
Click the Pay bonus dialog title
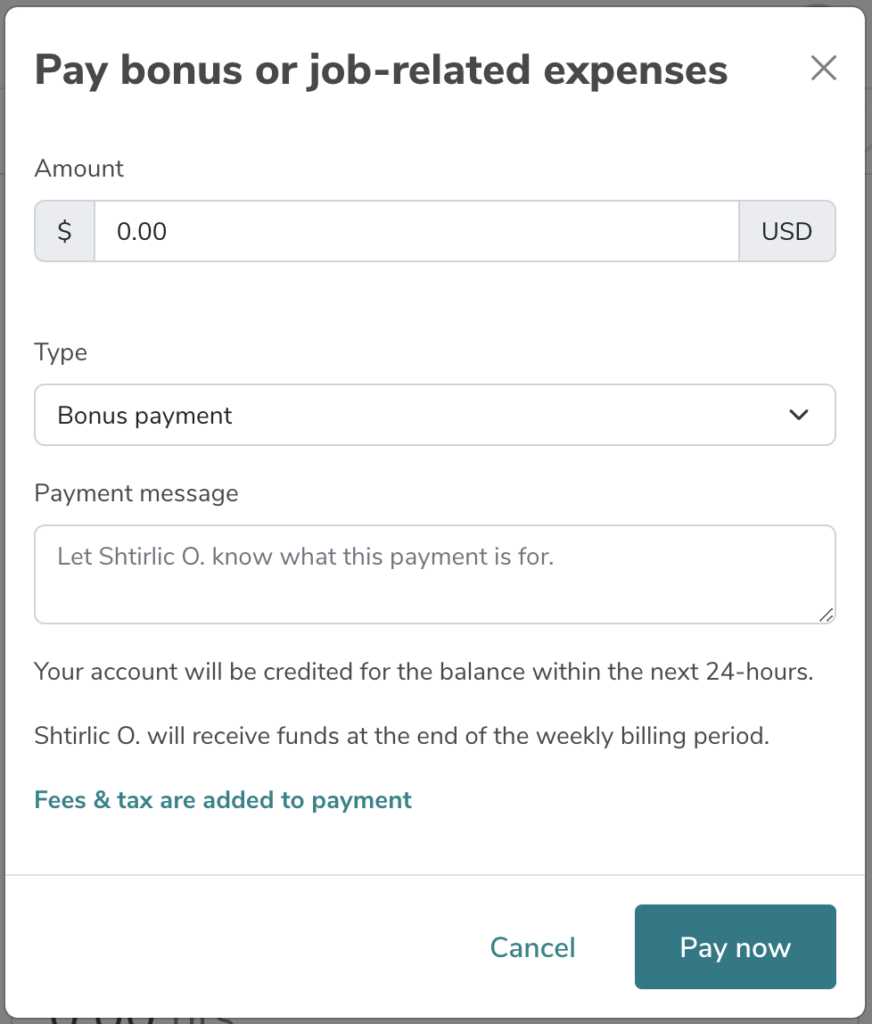tap(381, 69)
